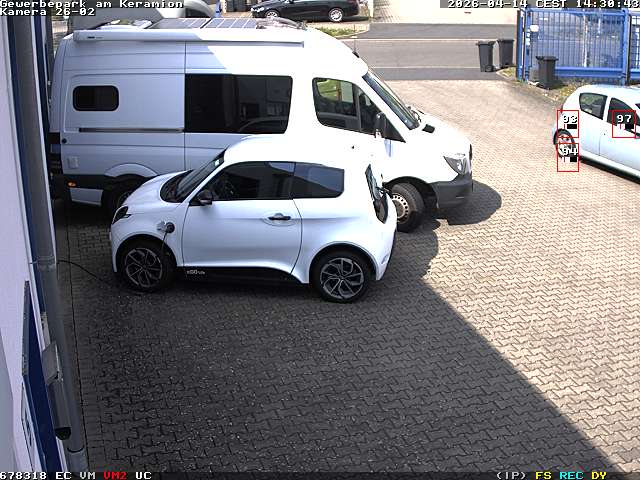Click the red VM2 status indicator

(115, 475)
